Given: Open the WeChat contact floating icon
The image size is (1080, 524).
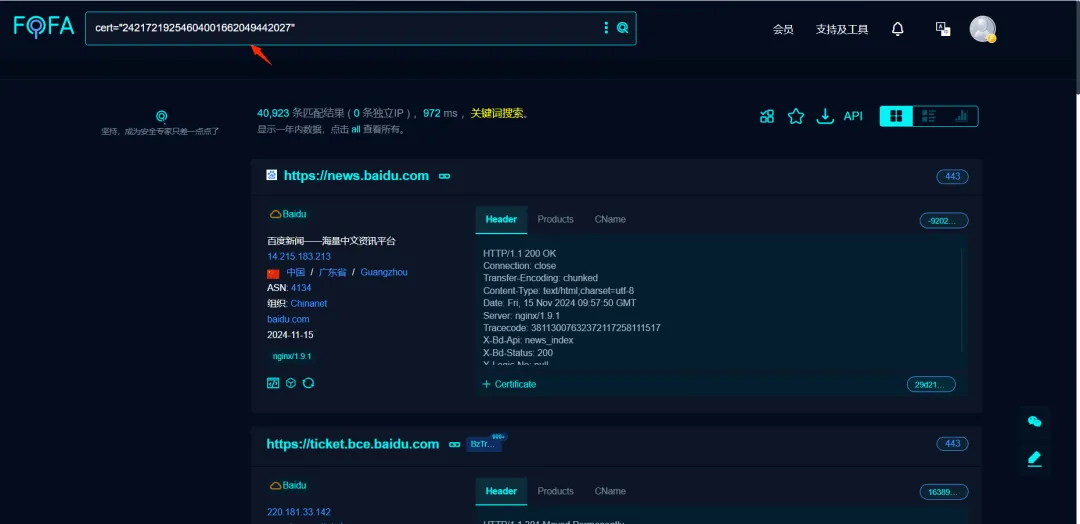Looking at the screenshot, I should (1034, 421).
